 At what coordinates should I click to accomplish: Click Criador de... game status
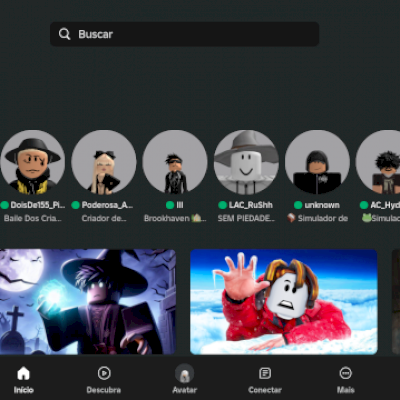[x=104, y=218]
